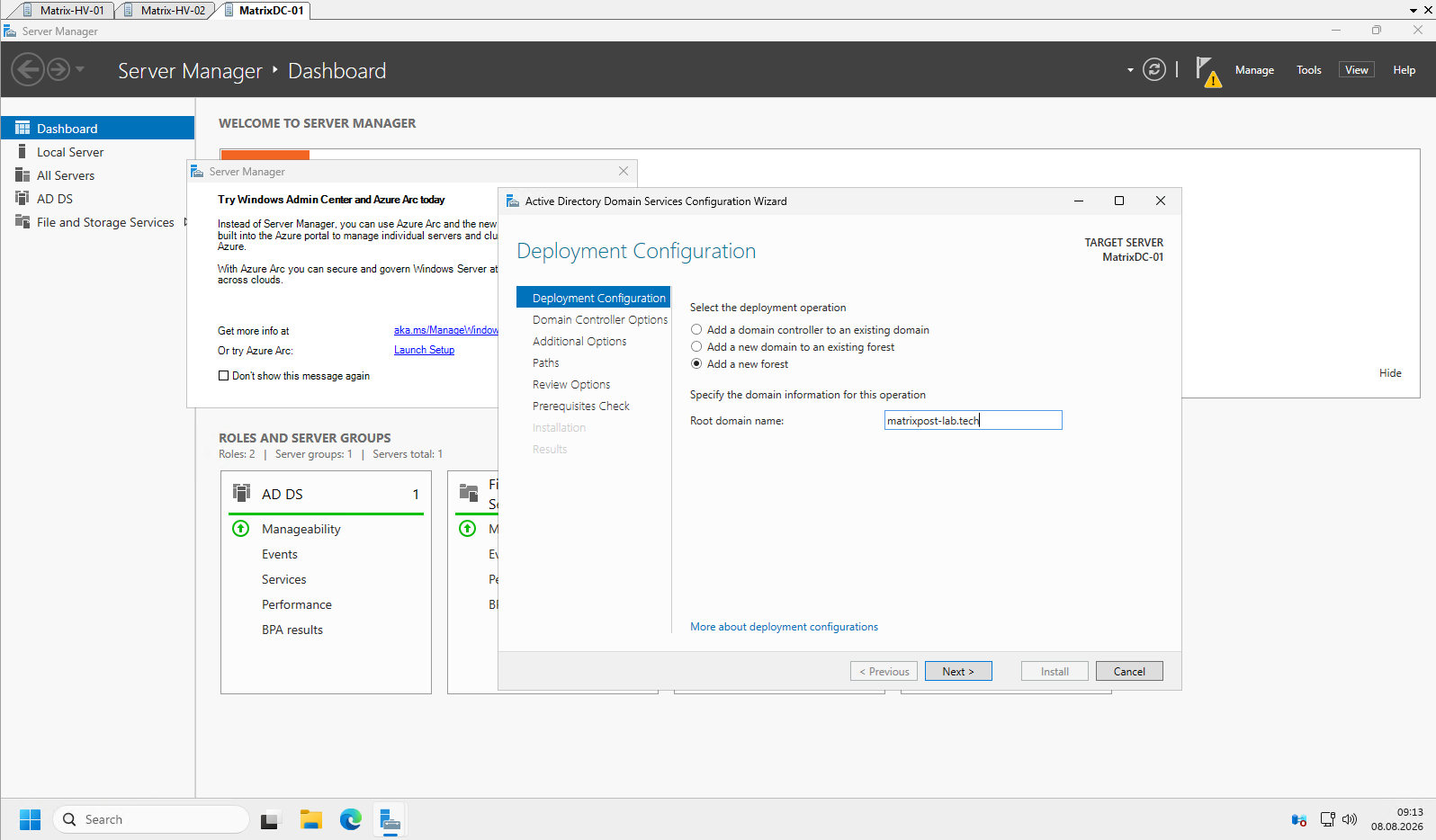Click the AD DS wizard title bar icon

point(512,201)
